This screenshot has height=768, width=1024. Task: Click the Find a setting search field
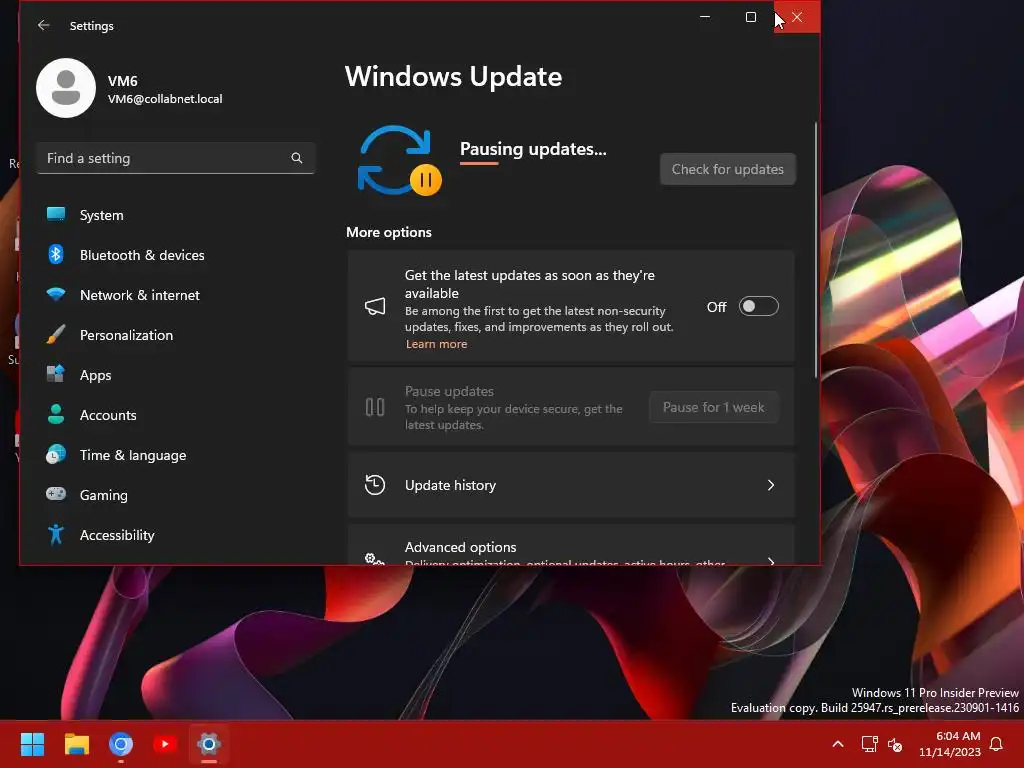click(175, 158)
